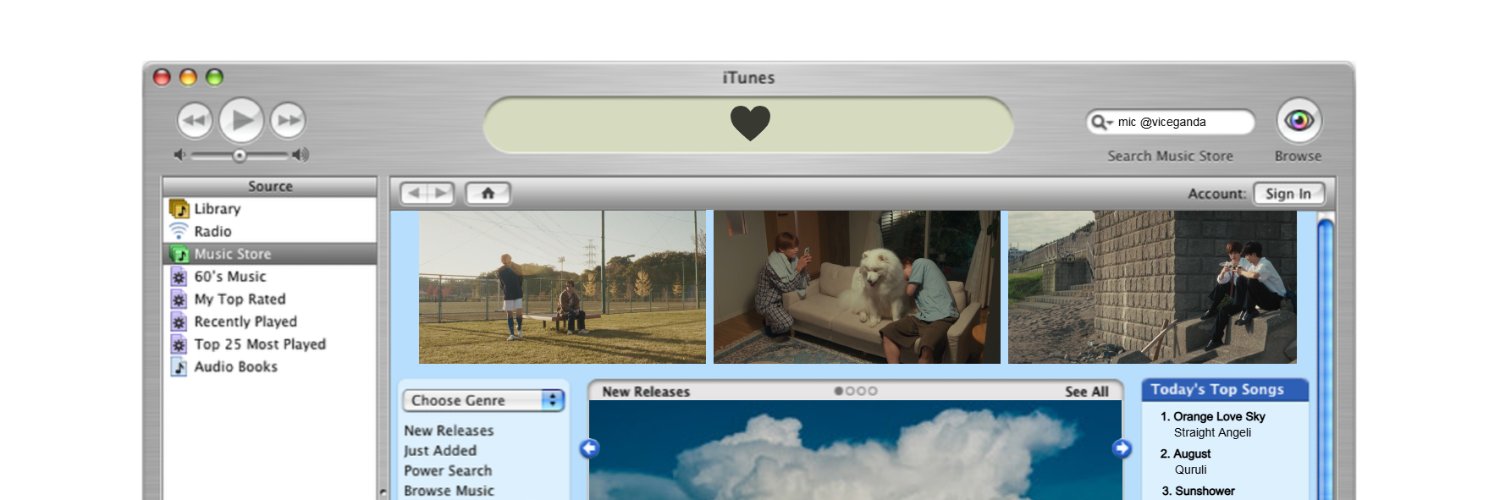The width and height of the screenshot is (1500, 500).
Task: Select Radio in the Source list
Action: 270,231
